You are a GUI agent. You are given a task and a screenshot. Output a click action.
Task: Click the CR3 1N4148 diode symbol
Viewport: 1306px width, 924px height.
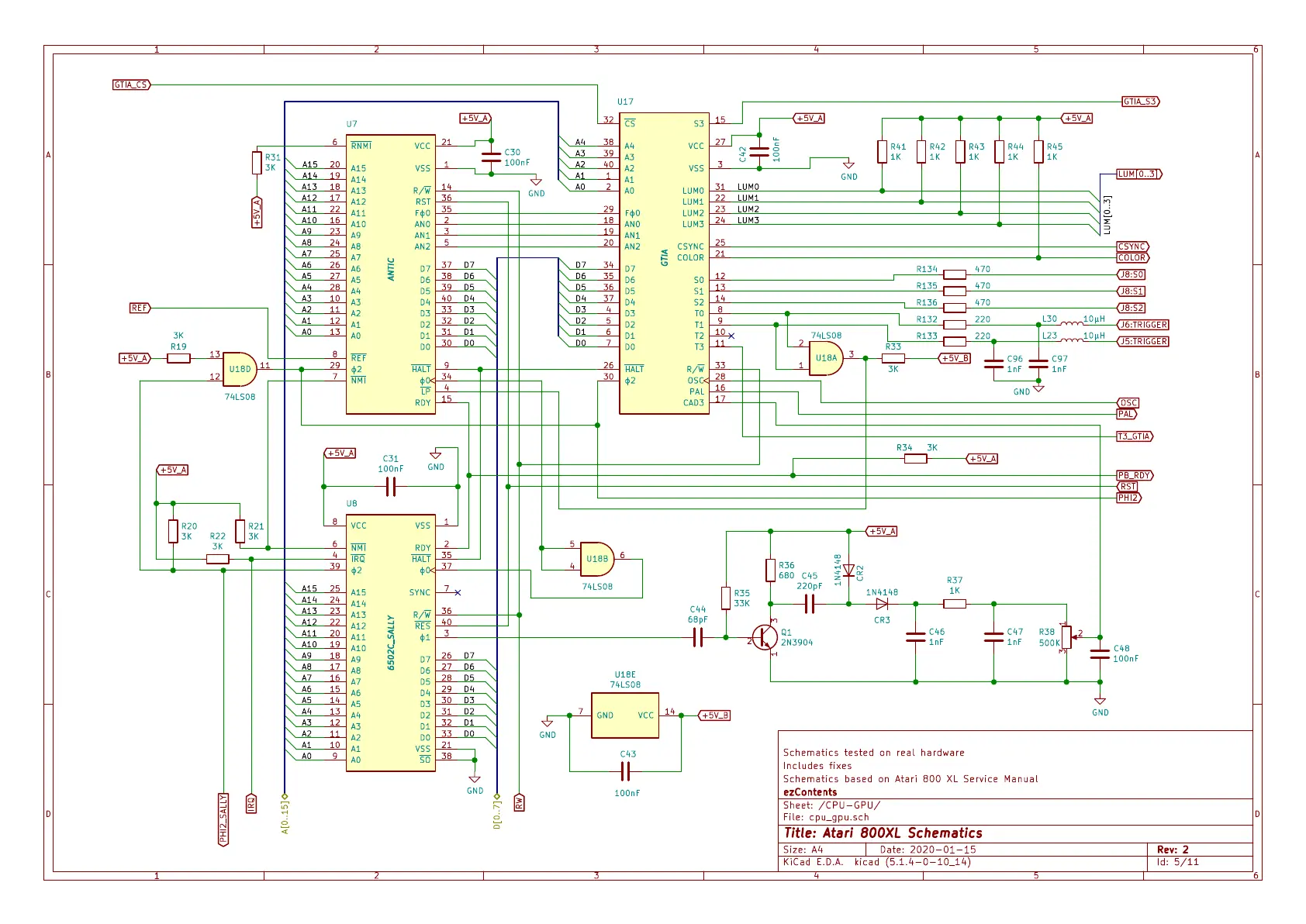(882, 604)
